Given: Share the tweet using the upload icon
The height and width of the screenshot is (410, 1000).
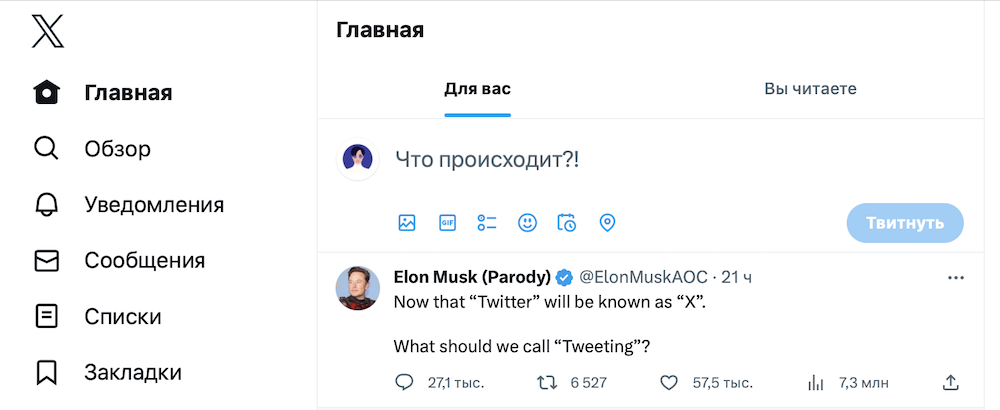Looking at the screenshot, I should pyautogui.click(x=950, y=383).
